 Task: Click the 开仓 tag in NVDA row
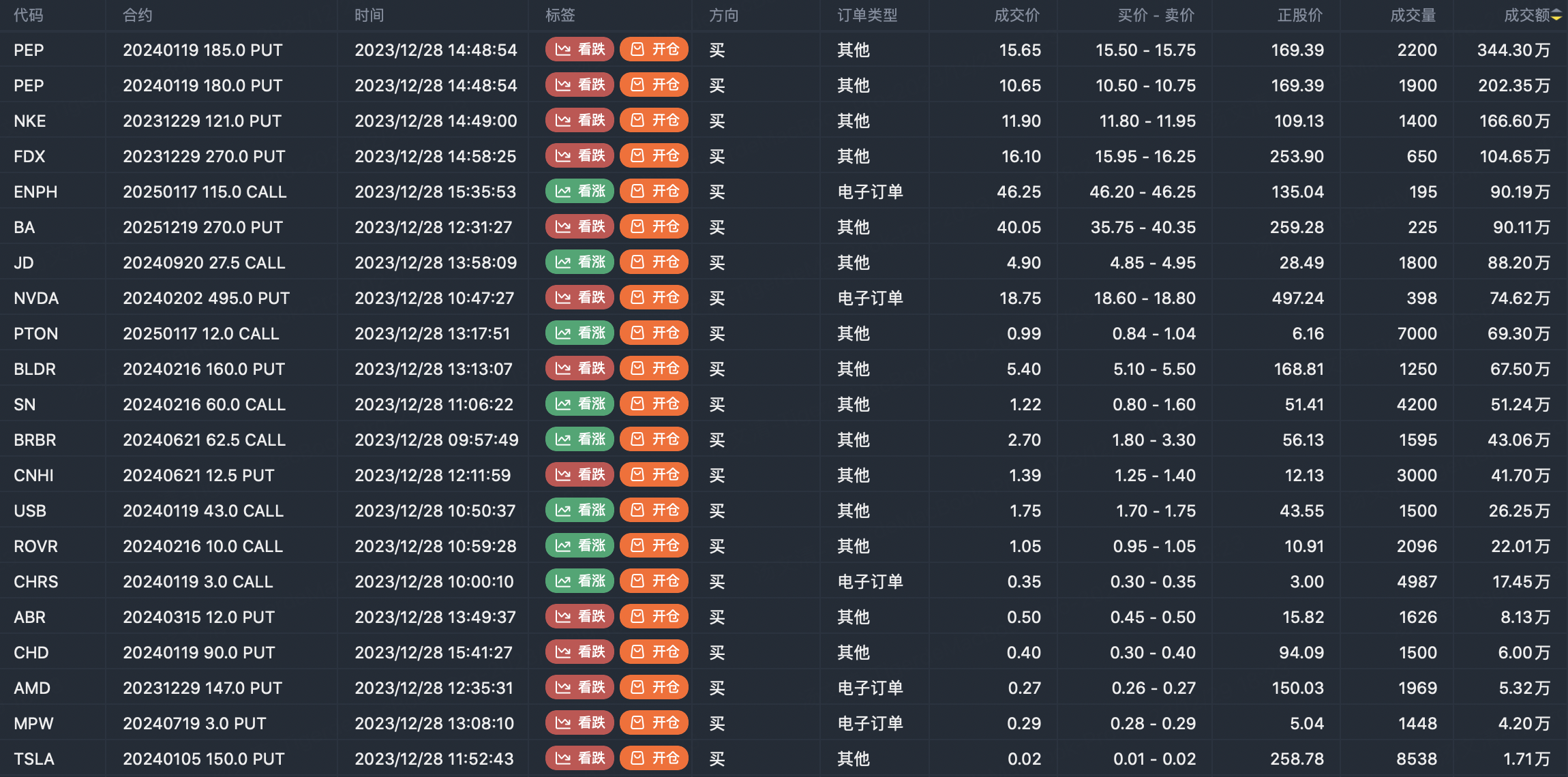654,298
